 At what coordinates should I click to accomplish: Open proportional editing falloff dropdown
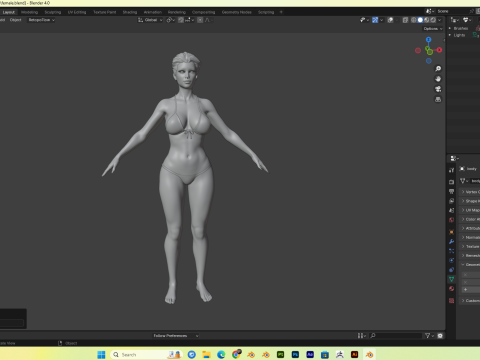pos(208,20)
